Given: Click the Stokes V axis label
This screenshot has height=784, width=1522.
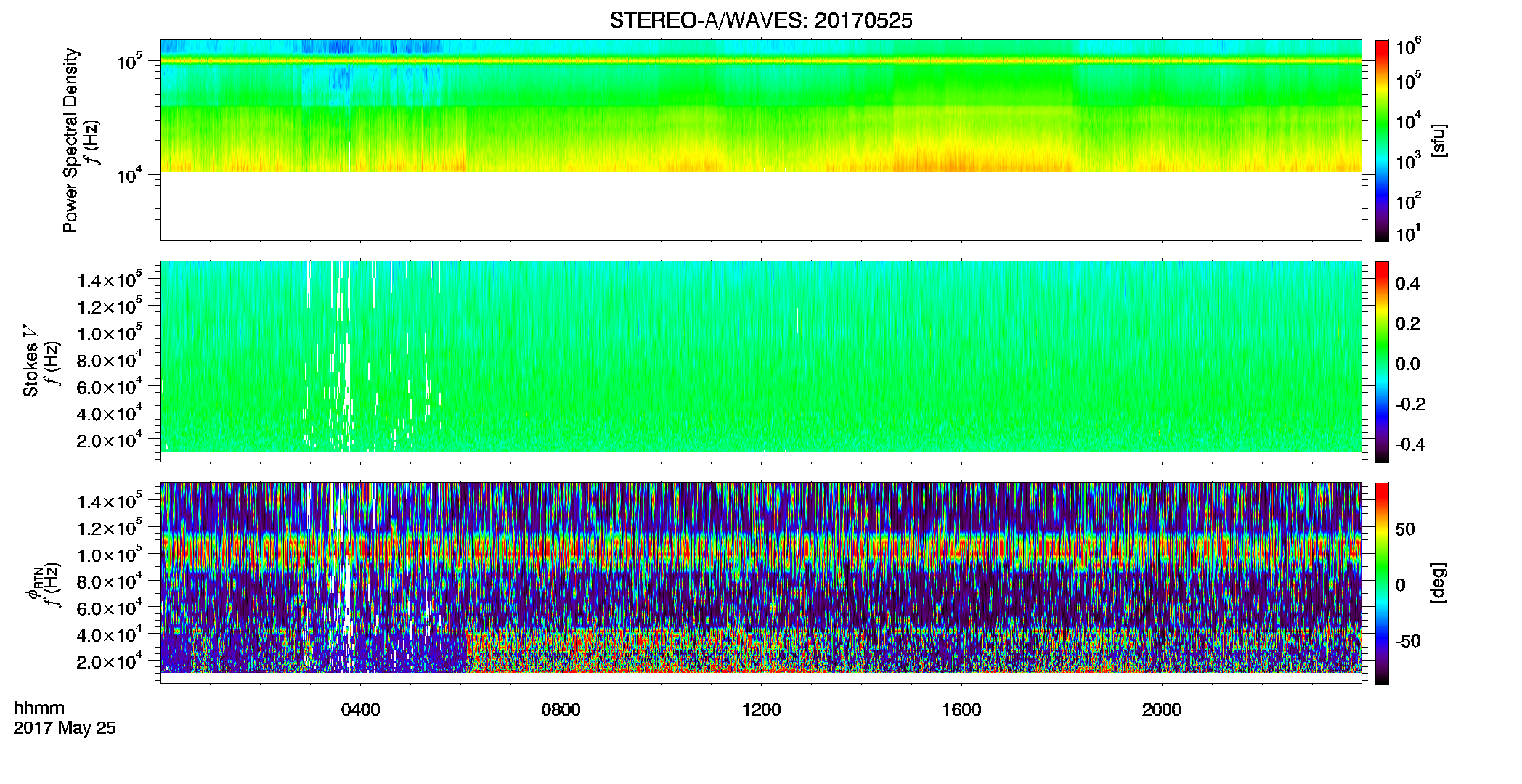Looking at the screenshot, I should [x=30, y=361].
